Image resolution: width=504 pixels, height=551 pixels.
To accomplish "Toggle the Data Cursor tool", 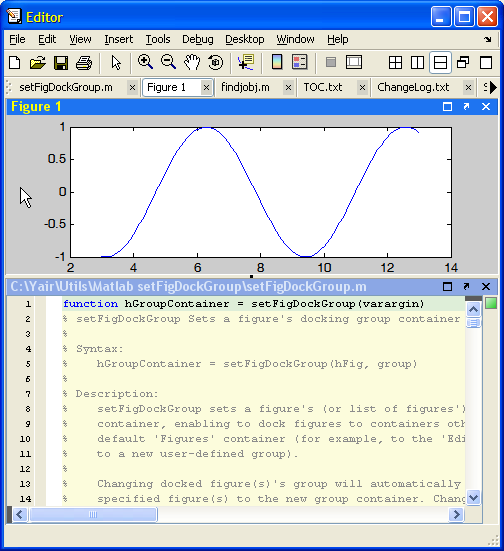I will click(246, 62).
